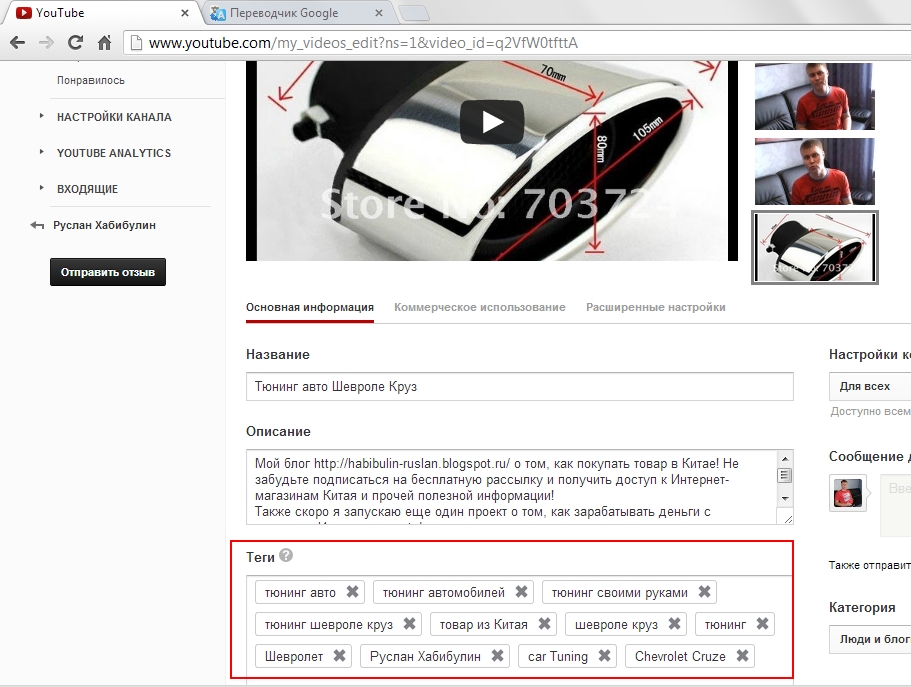The width and height of the screenshot is (911, 687).
Task: Expand НАСТРОЙКИ КАНАЛА section
Action: tap(41, 116)
